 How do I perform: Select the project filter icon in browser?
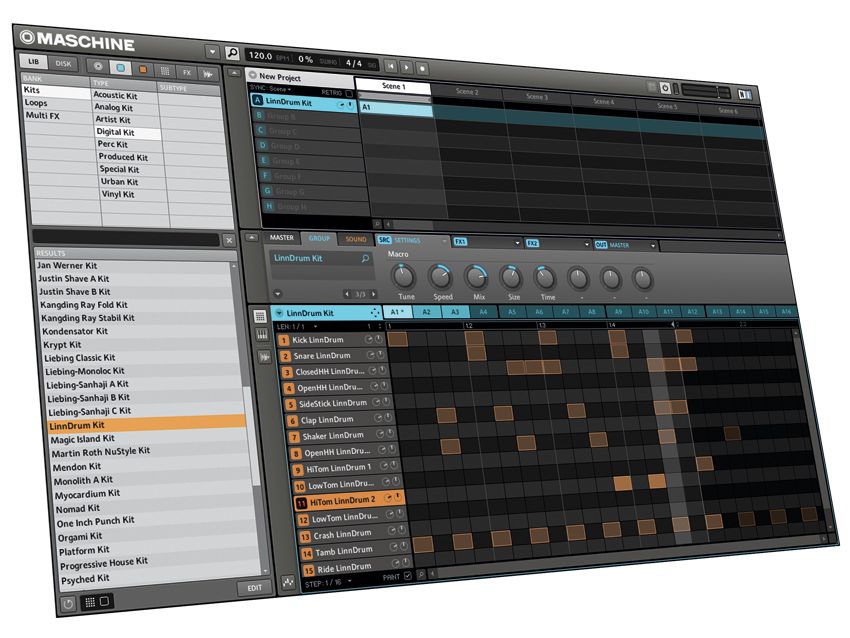98,66
